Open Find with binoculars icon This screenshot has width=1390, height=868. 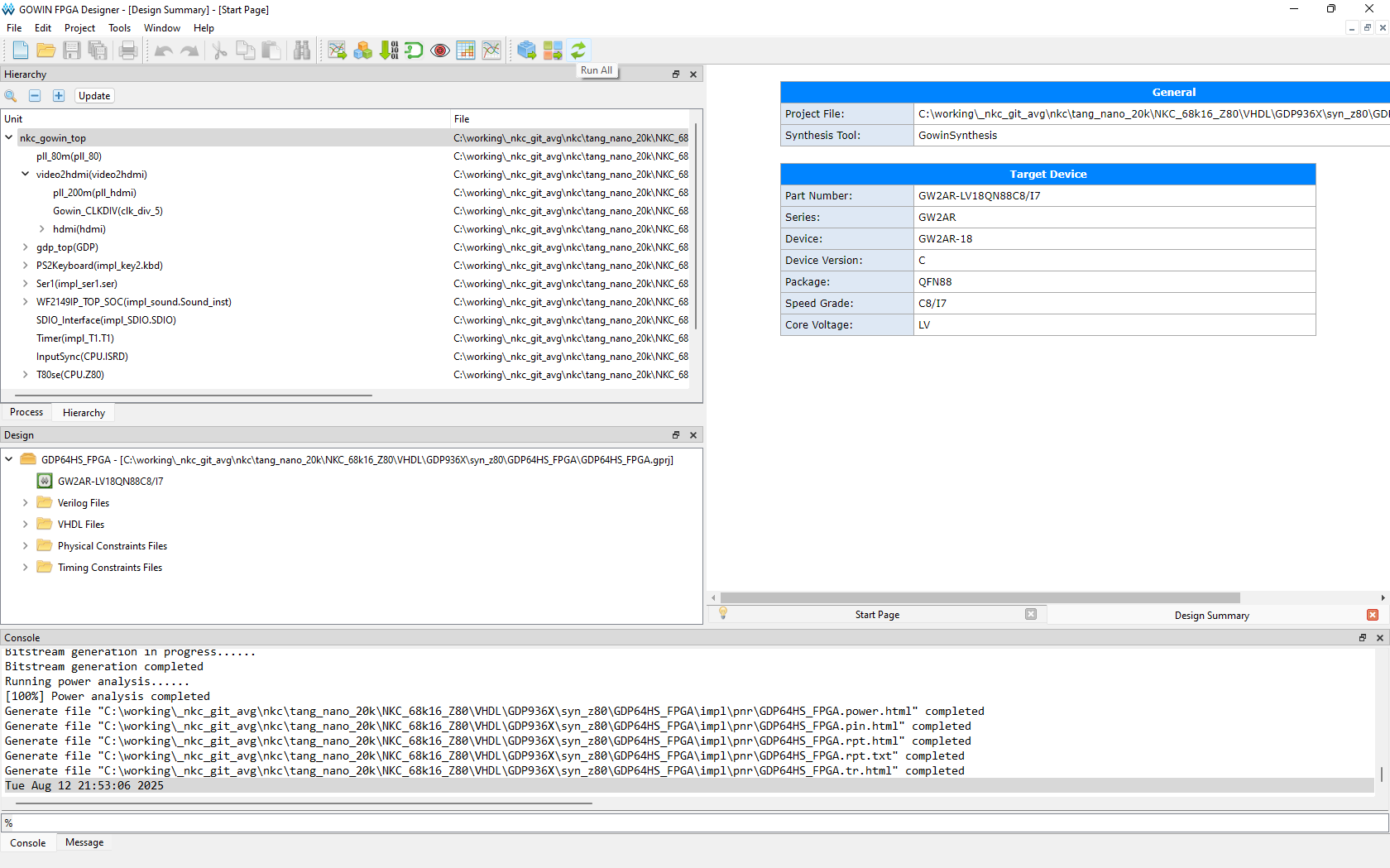(302, 50)
